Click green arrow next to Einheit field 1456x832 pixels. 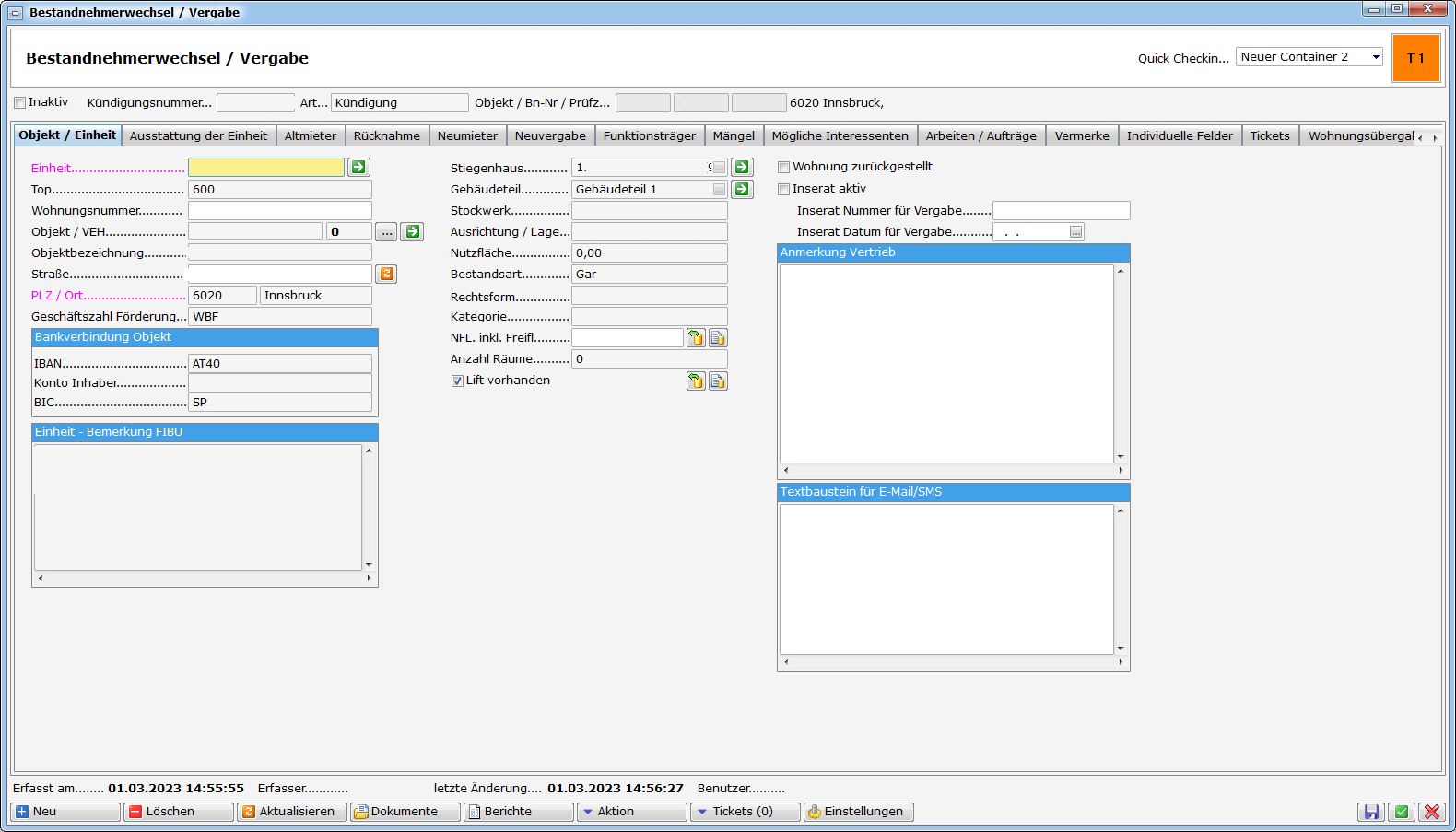tap(358, 167)
